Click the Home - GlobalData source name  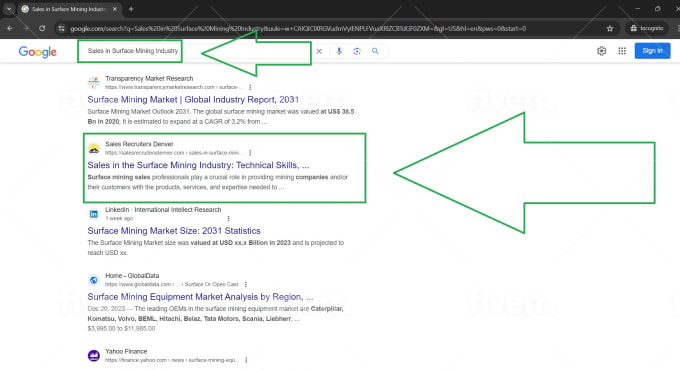pos(132,275)
